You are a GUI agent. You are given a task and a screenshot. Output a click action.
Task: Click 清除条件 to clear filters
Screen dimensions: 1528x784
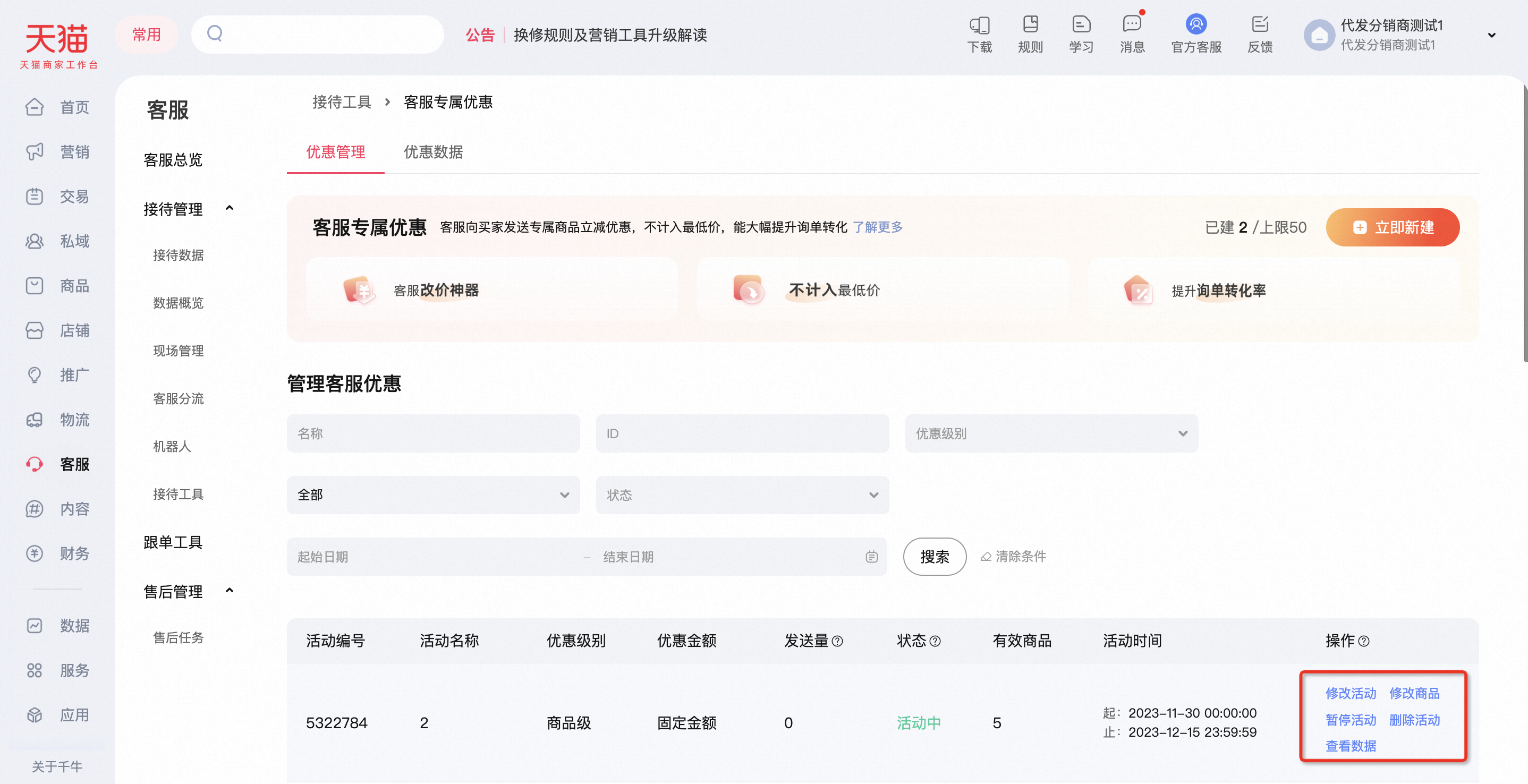(x=1013, y=557)
